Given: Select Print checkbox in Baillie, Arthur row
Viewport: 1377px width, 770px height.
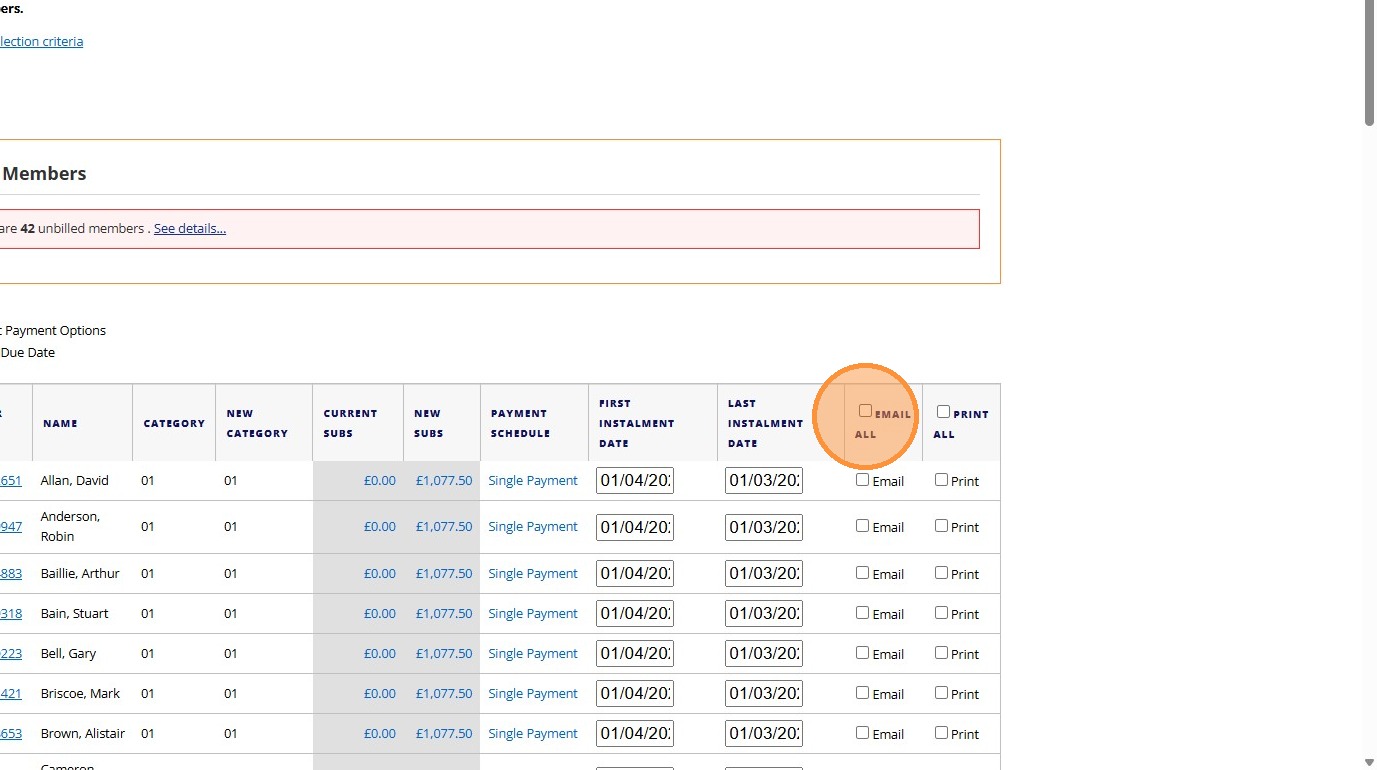Looking at the screenshot, I should coord(941,573).
